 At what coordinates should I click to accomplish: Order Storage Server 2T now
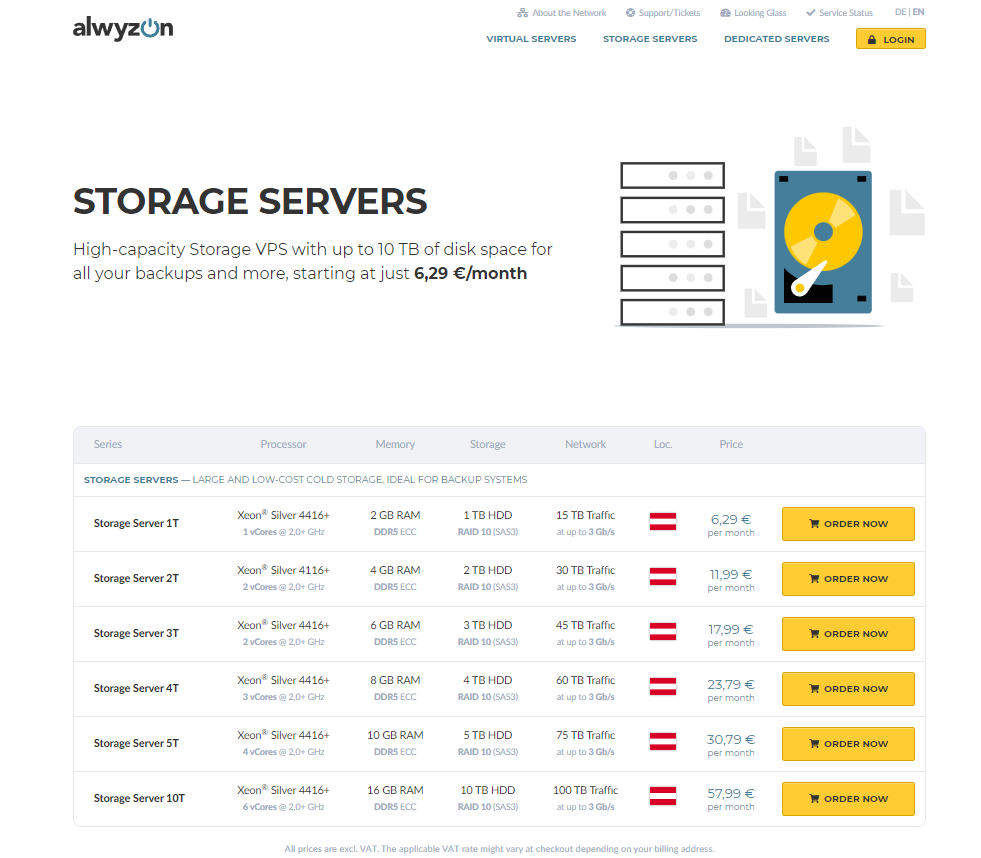tap(848, 579)
